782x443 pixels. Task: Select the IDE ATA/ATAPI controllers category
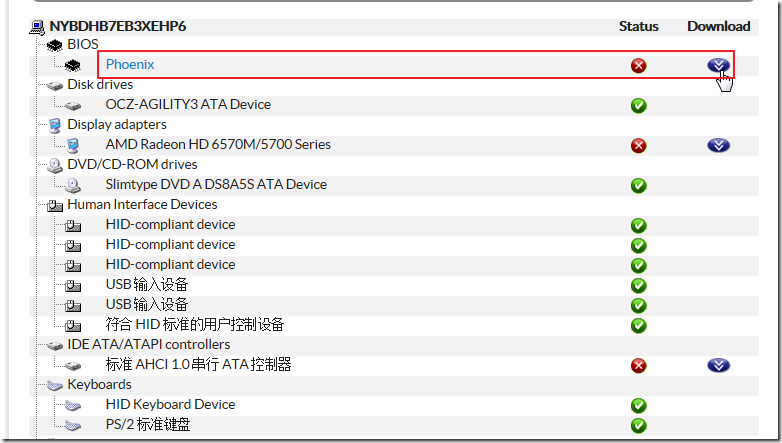(148, 345)
